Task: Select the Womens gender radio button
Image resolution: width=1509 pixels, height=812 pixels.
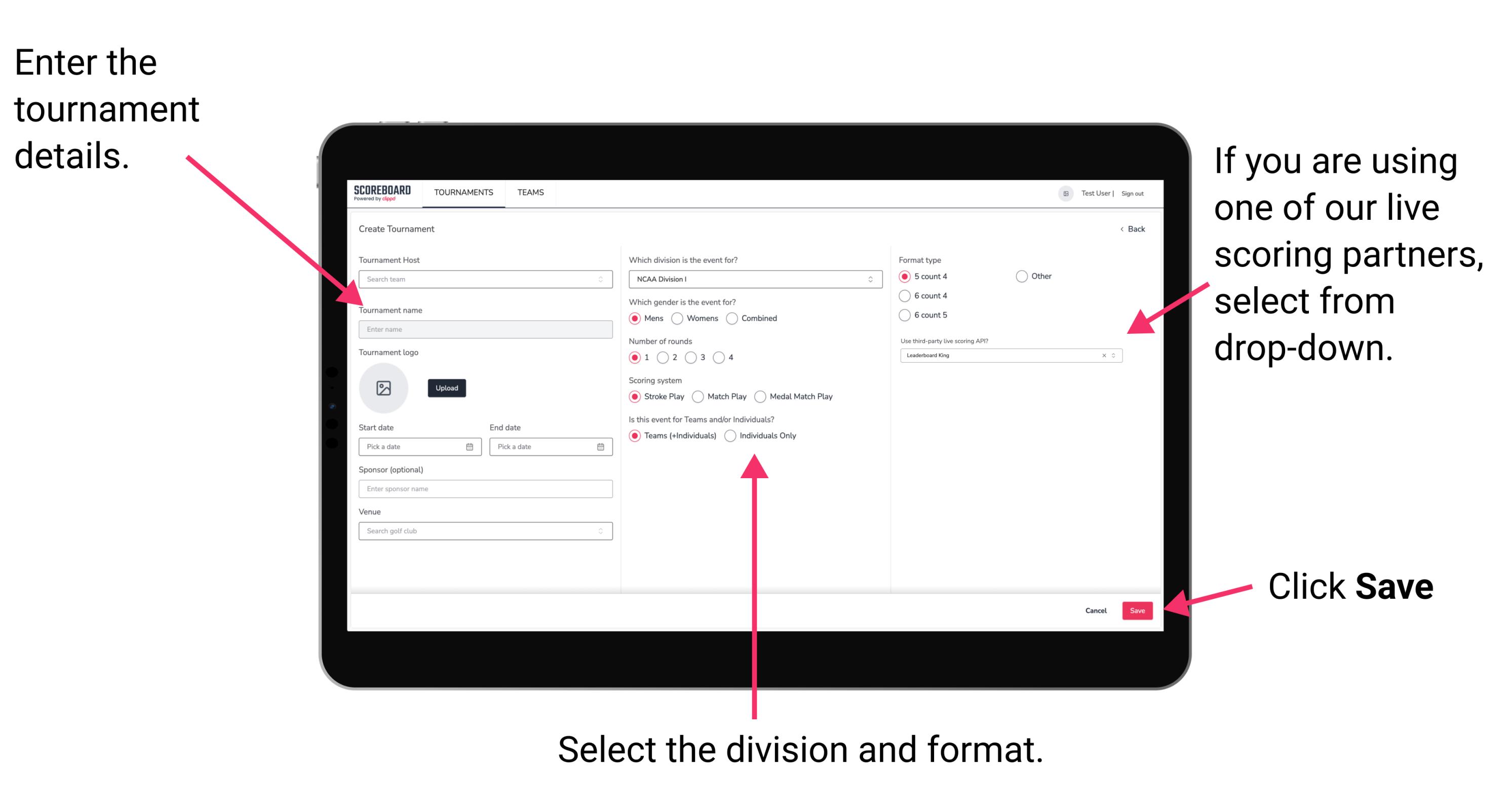Action: [678, 318]
